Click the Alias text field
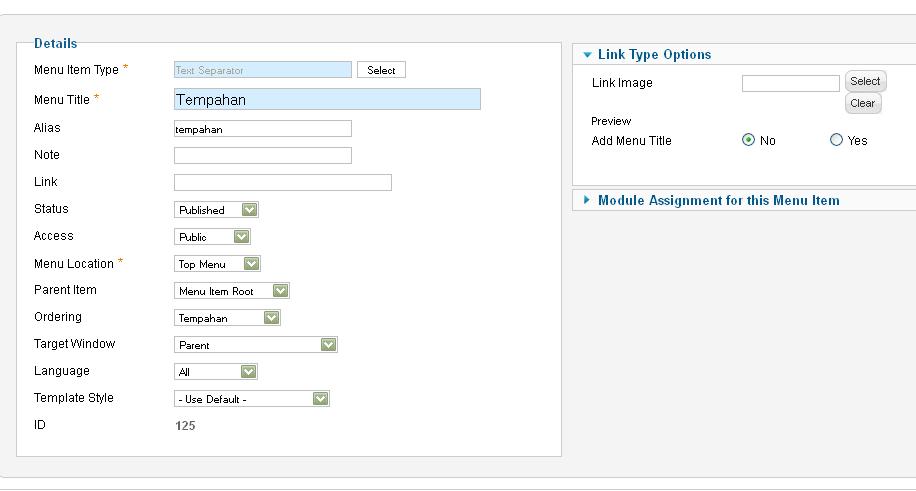Screen dimensions: 916x491 click(263, 129)
